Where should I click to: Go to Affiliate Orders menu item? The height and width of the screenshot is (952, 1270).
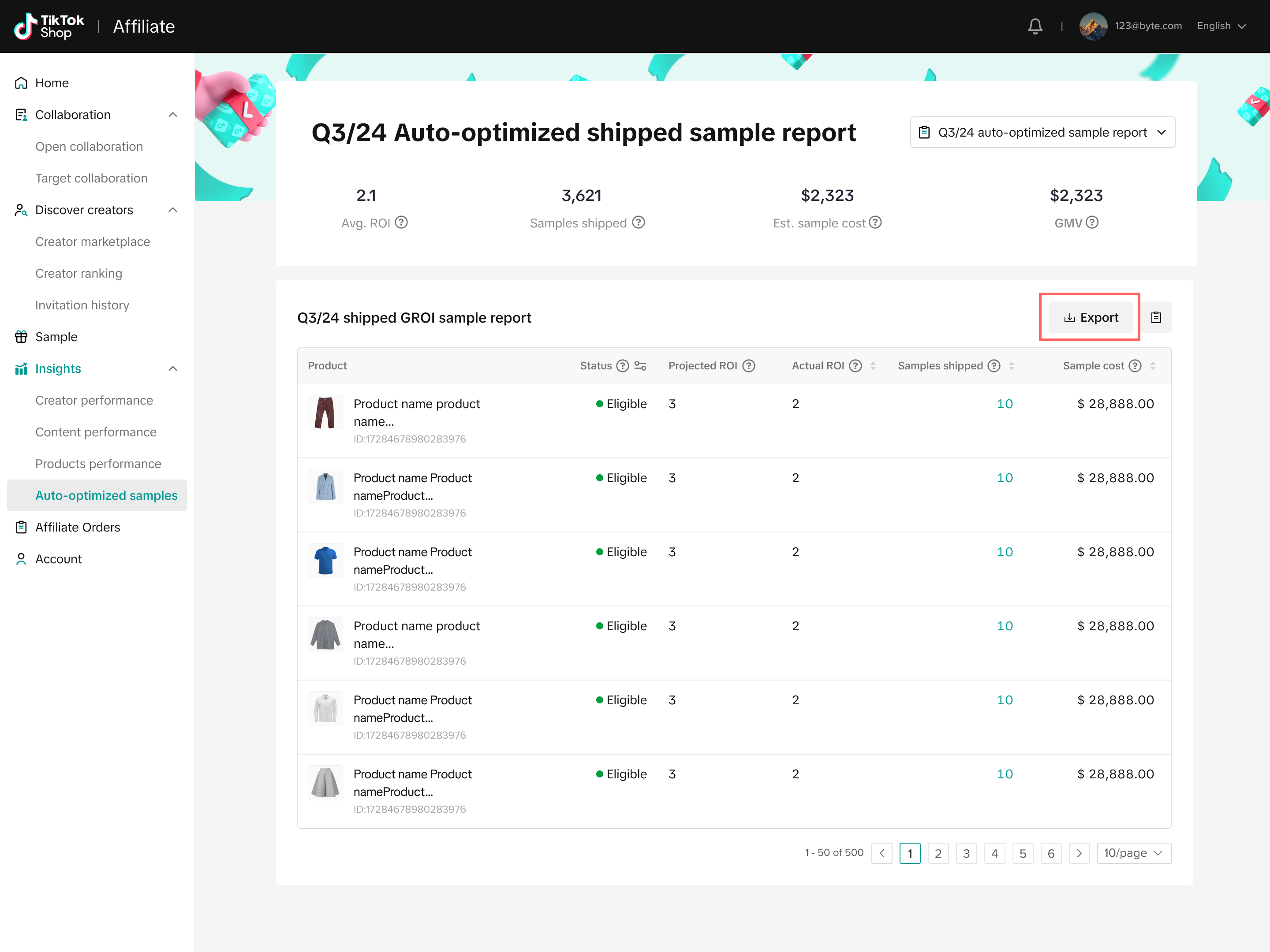tap(78, 528)
